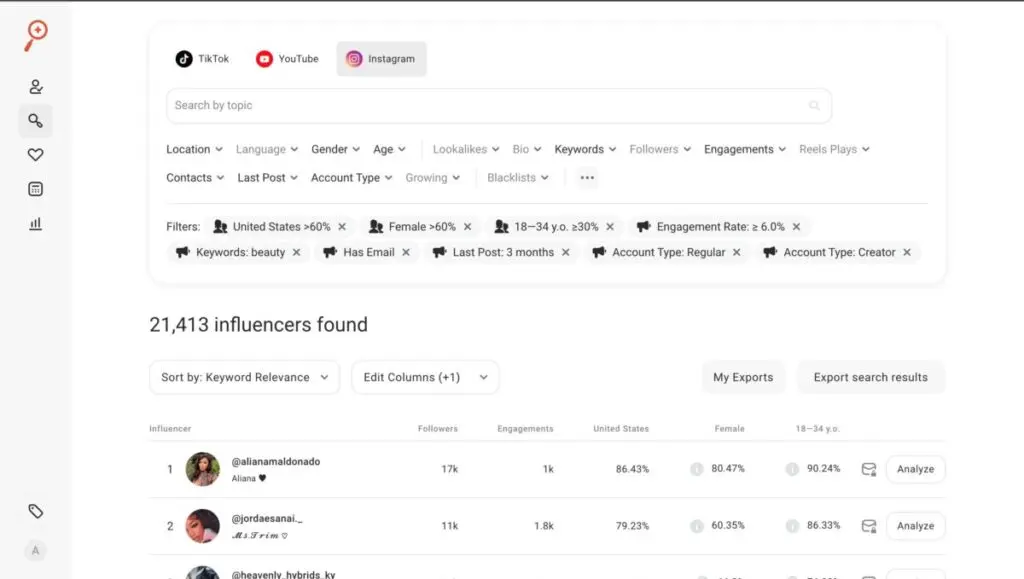Image resolution: width=1024 pixels, height=579 pixels.
Task: Remove the Has Email filter
Action: (406, 253)
